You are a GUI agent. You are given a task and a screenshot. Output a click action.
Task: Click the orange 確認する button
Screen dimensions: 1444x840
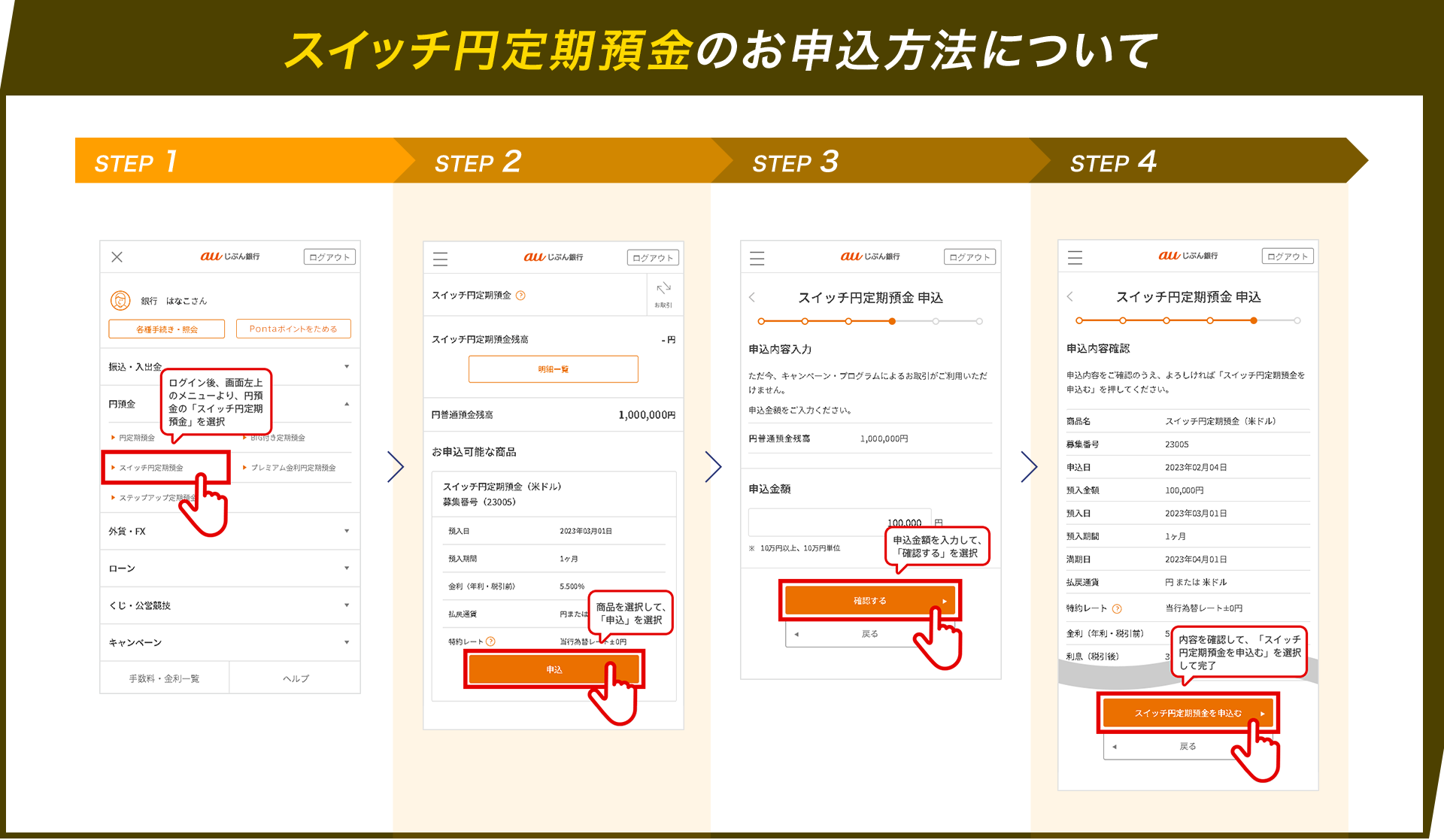click(x=869, y=601)
